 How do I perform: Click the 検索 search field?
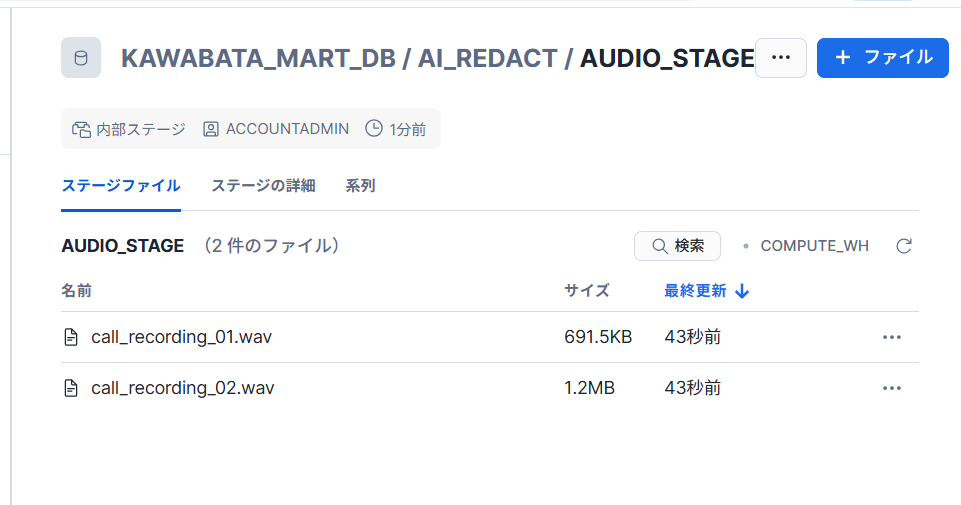[677, 246]
